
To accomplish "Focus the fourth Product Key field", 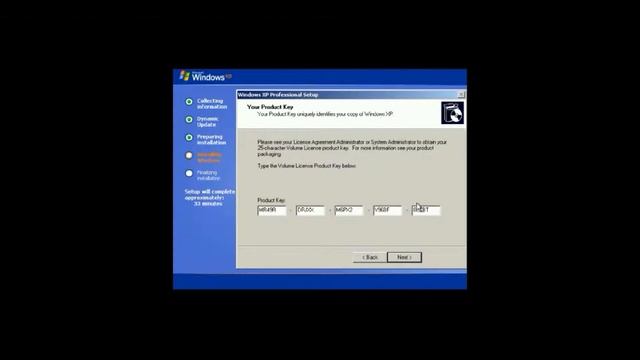I will click(x=387, y=210).
